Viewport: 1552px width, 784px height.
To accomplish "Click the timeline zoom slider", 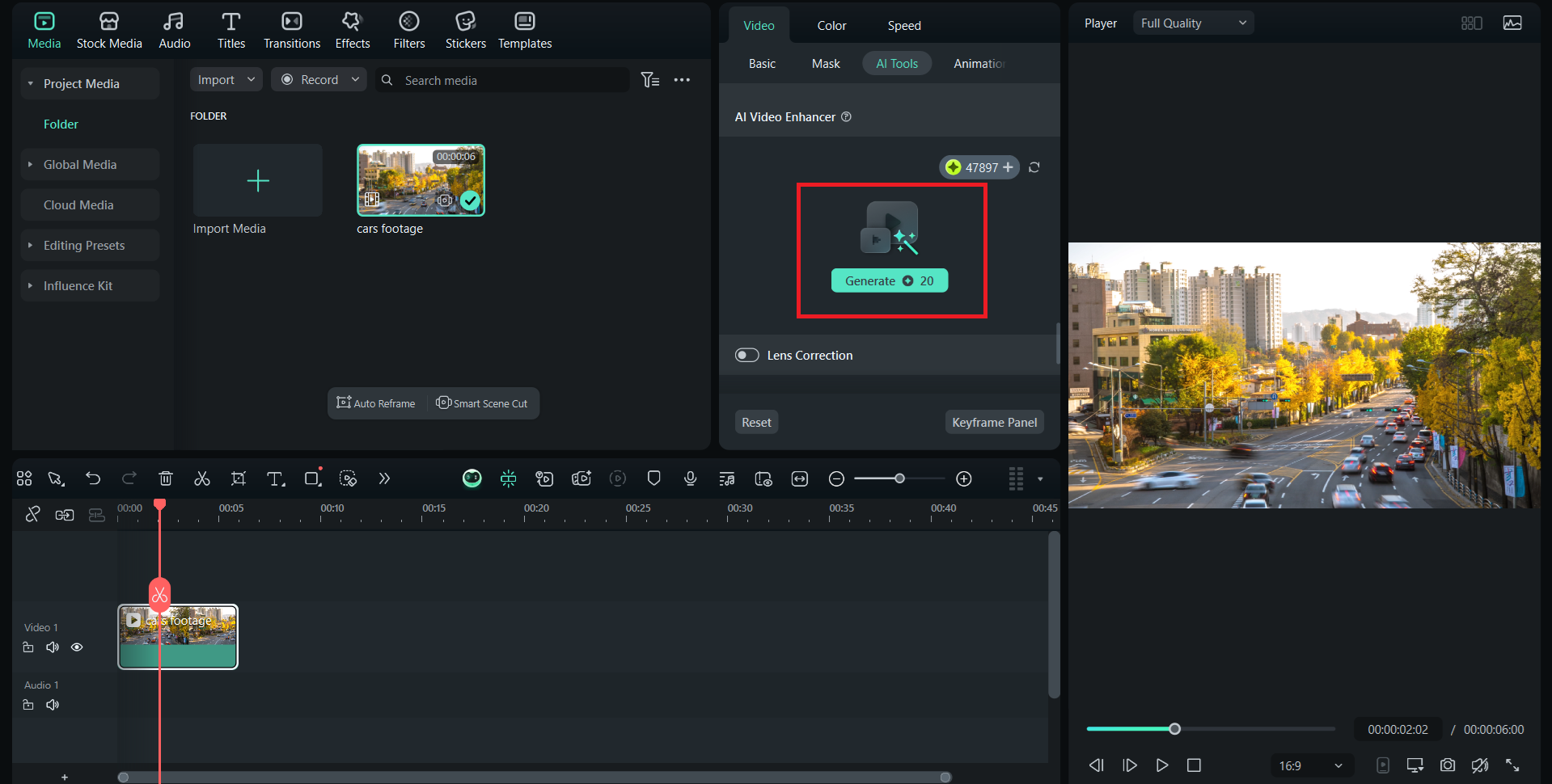I will click(x=899, y=478).
